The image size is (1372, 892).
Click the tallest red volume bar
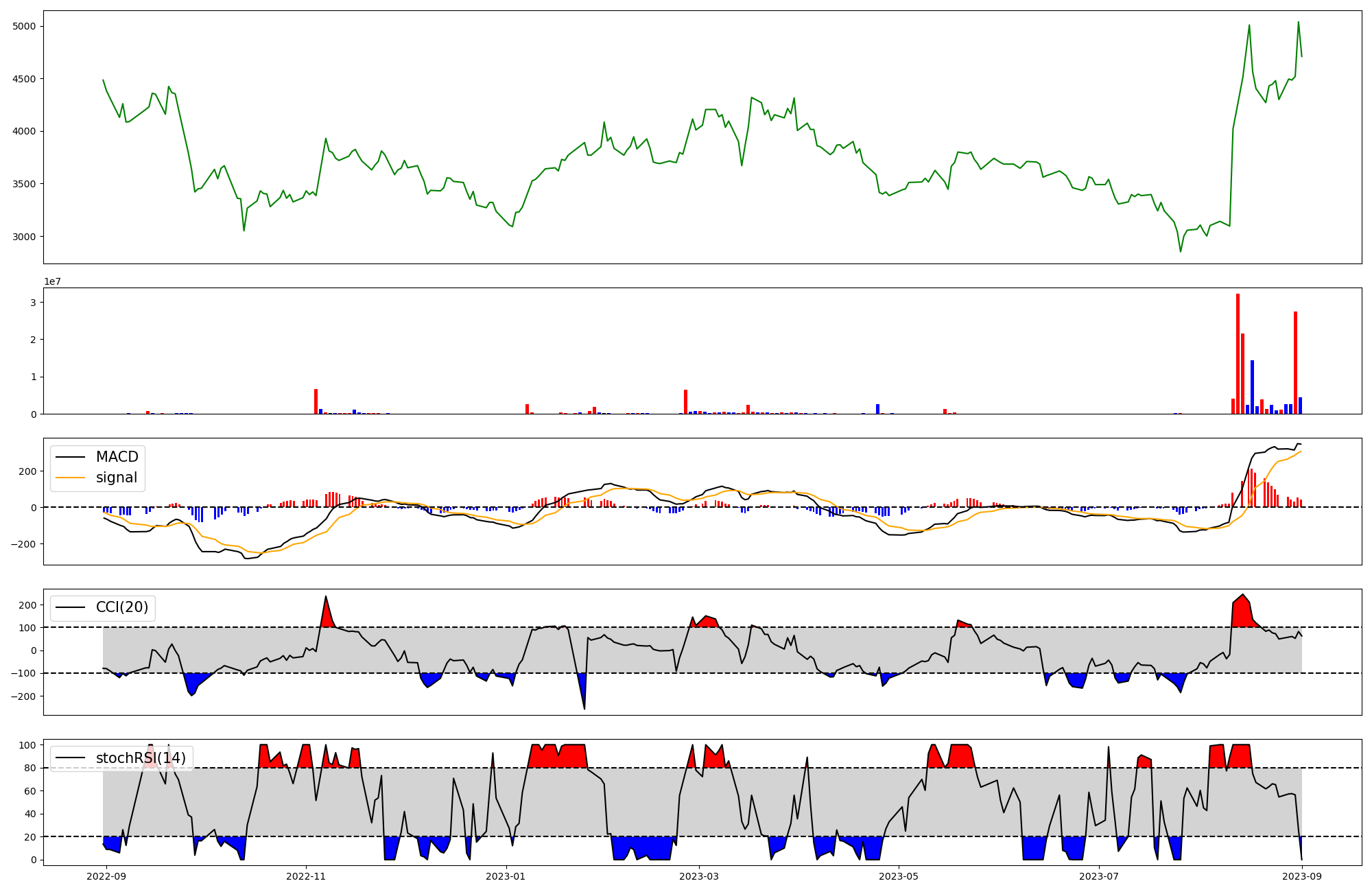pos(1238,353)
